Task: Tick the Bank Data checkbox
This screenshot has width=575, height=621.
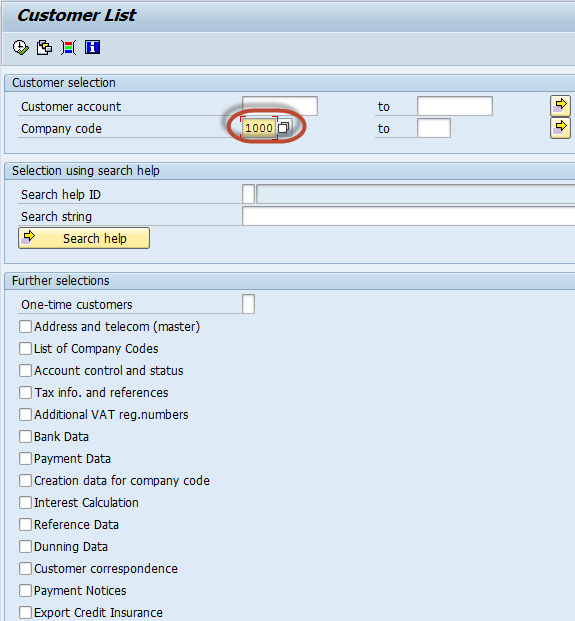Action: (x=25, y=436)
